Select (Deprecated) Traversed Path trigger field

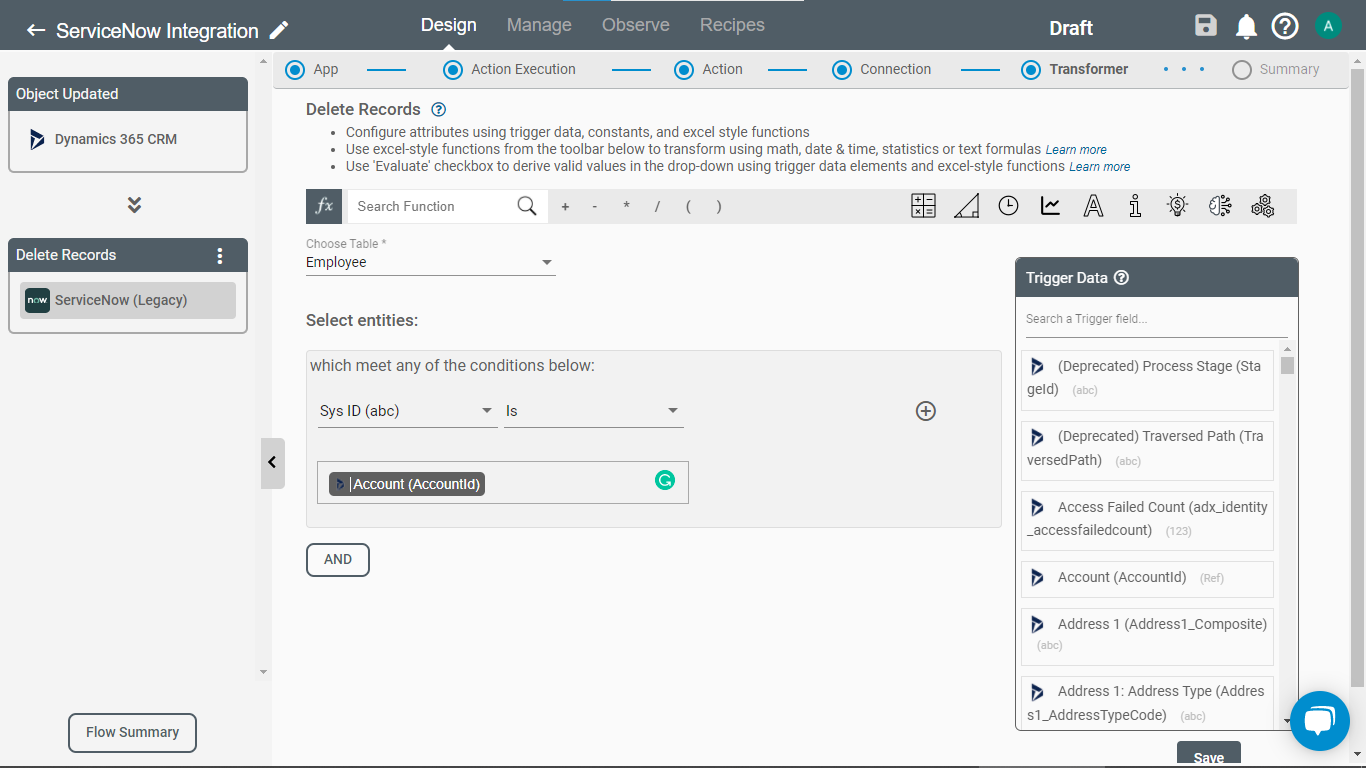pyautogui.click(x=1147, y=450)
